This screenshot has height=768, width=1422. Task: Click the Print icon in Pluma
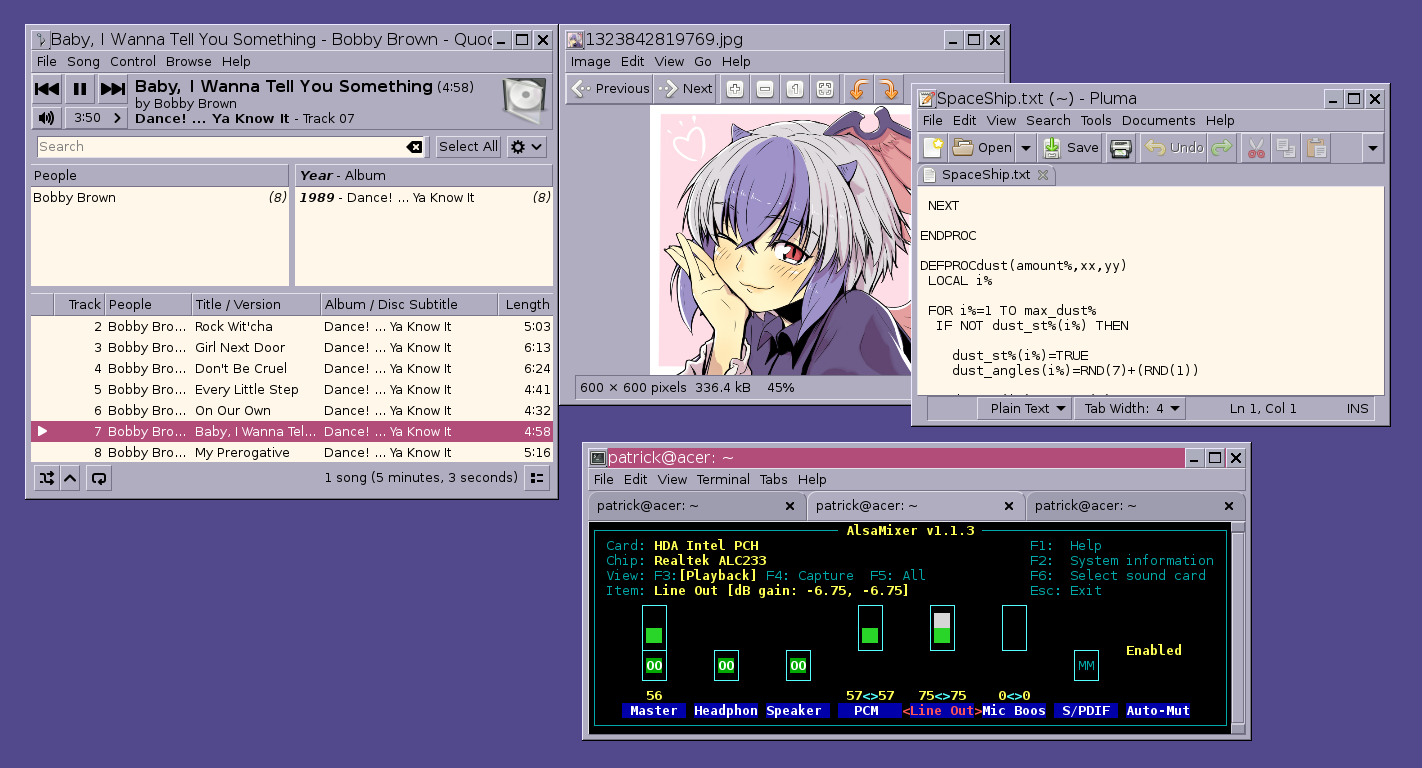tap(1121, 148)
